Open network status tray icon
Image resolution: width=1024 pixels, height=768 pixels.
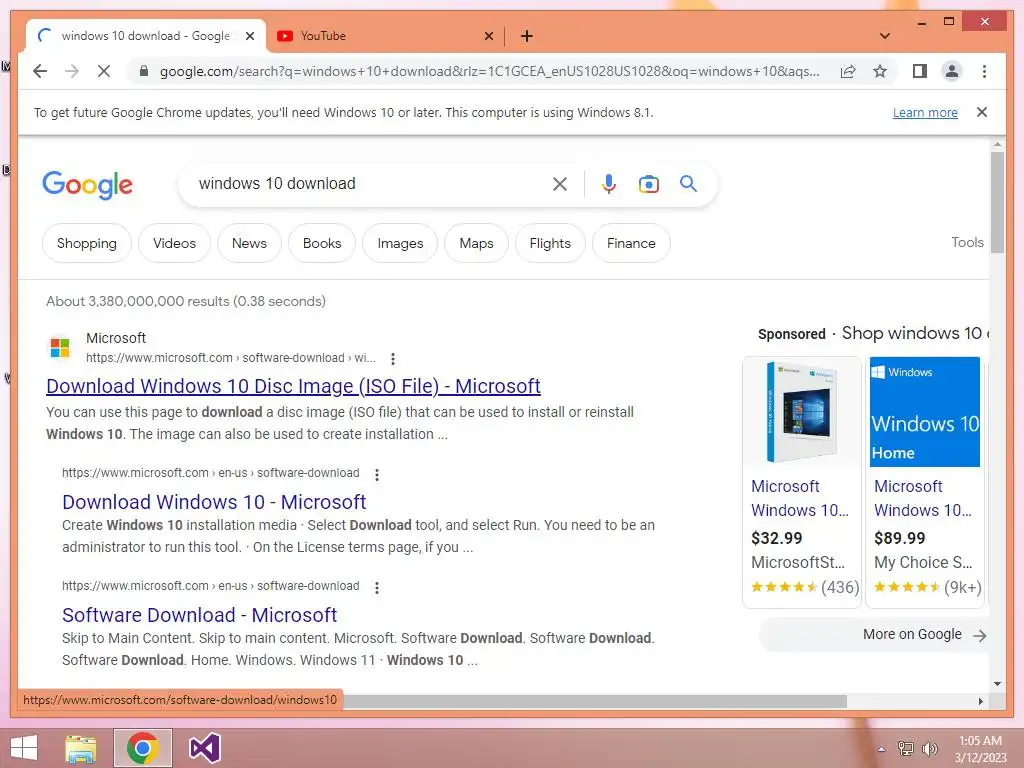tap(906, 748)
